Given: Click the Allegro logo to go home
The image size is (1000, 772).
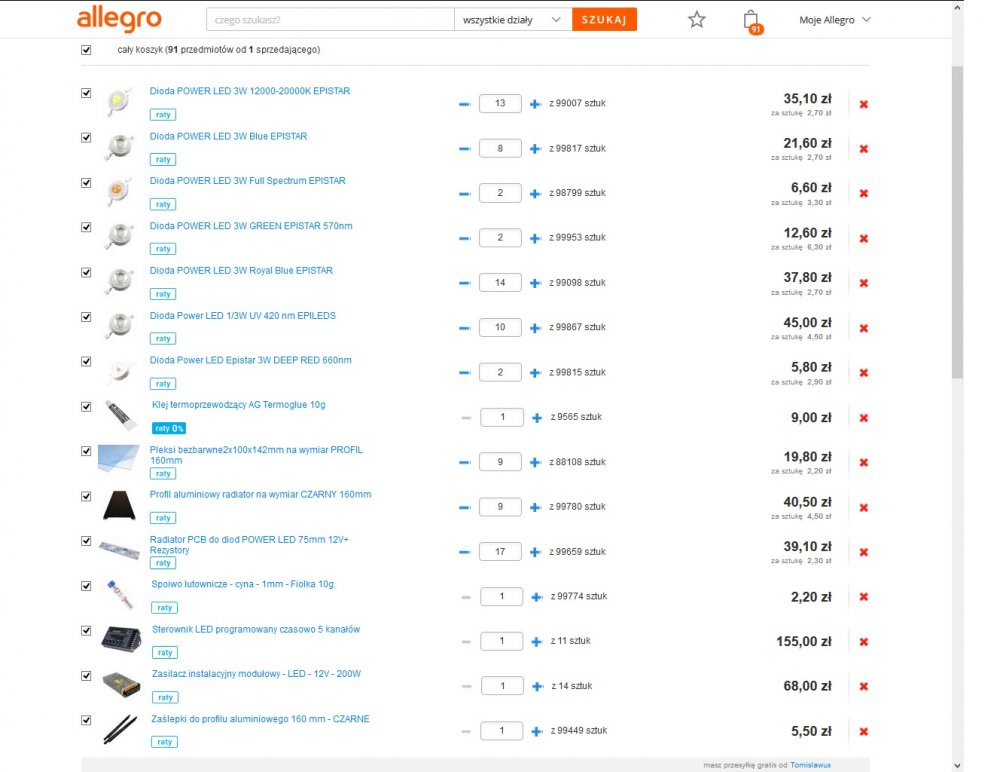Looking at the screenshot, I should [119, 19].
